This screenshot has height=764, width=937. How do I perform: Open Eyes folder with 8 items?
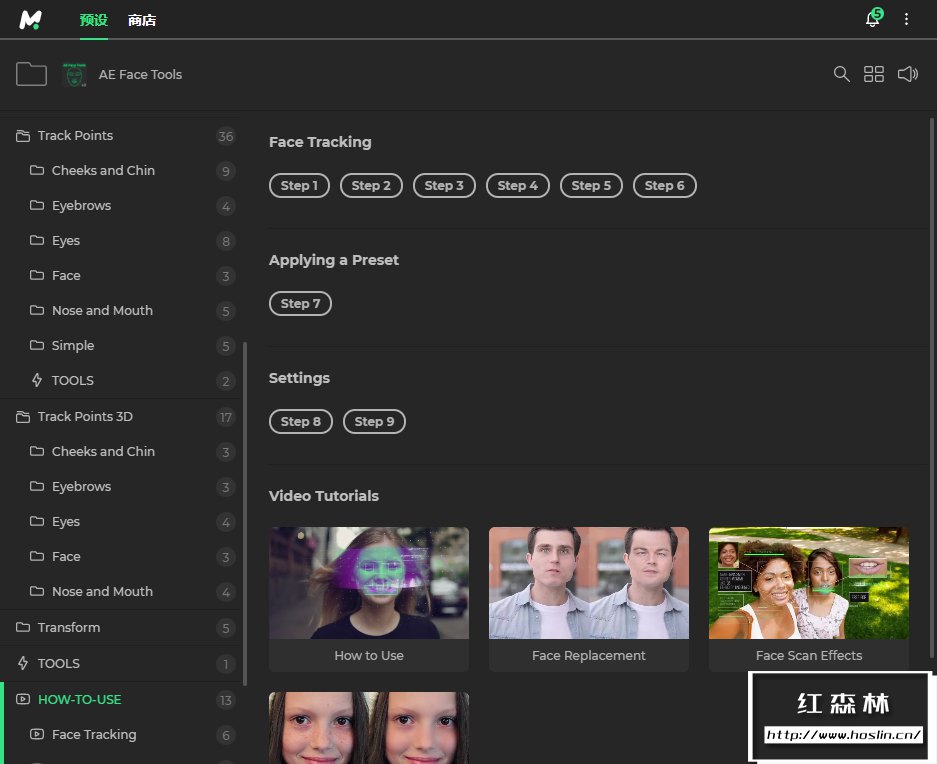(121, 240)
